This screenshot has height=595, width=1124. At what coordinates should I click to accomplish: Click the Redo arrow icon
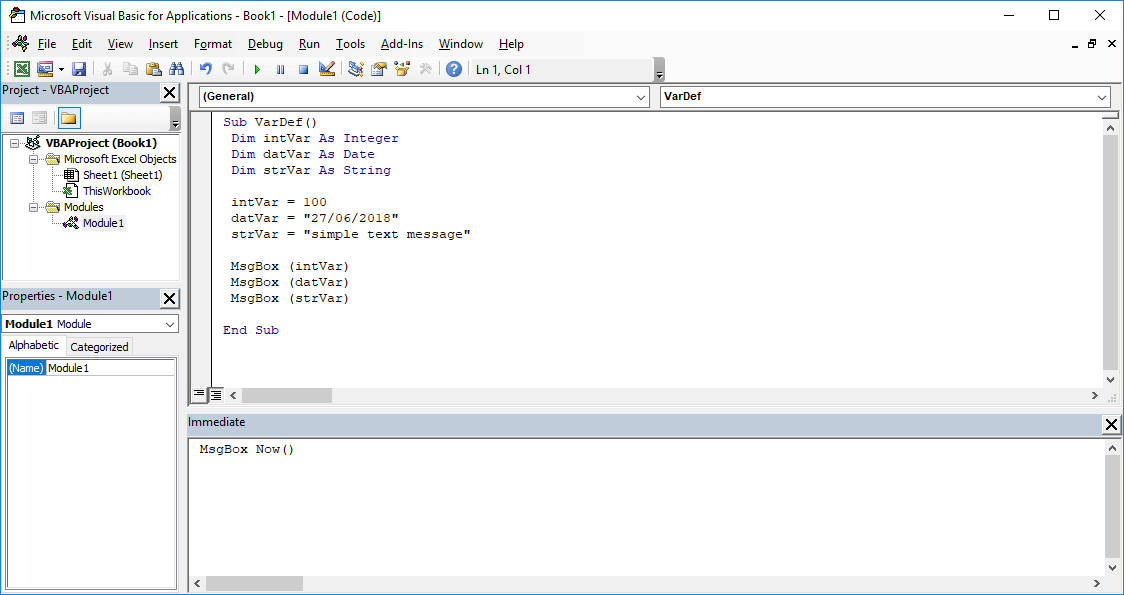(229, 69)
